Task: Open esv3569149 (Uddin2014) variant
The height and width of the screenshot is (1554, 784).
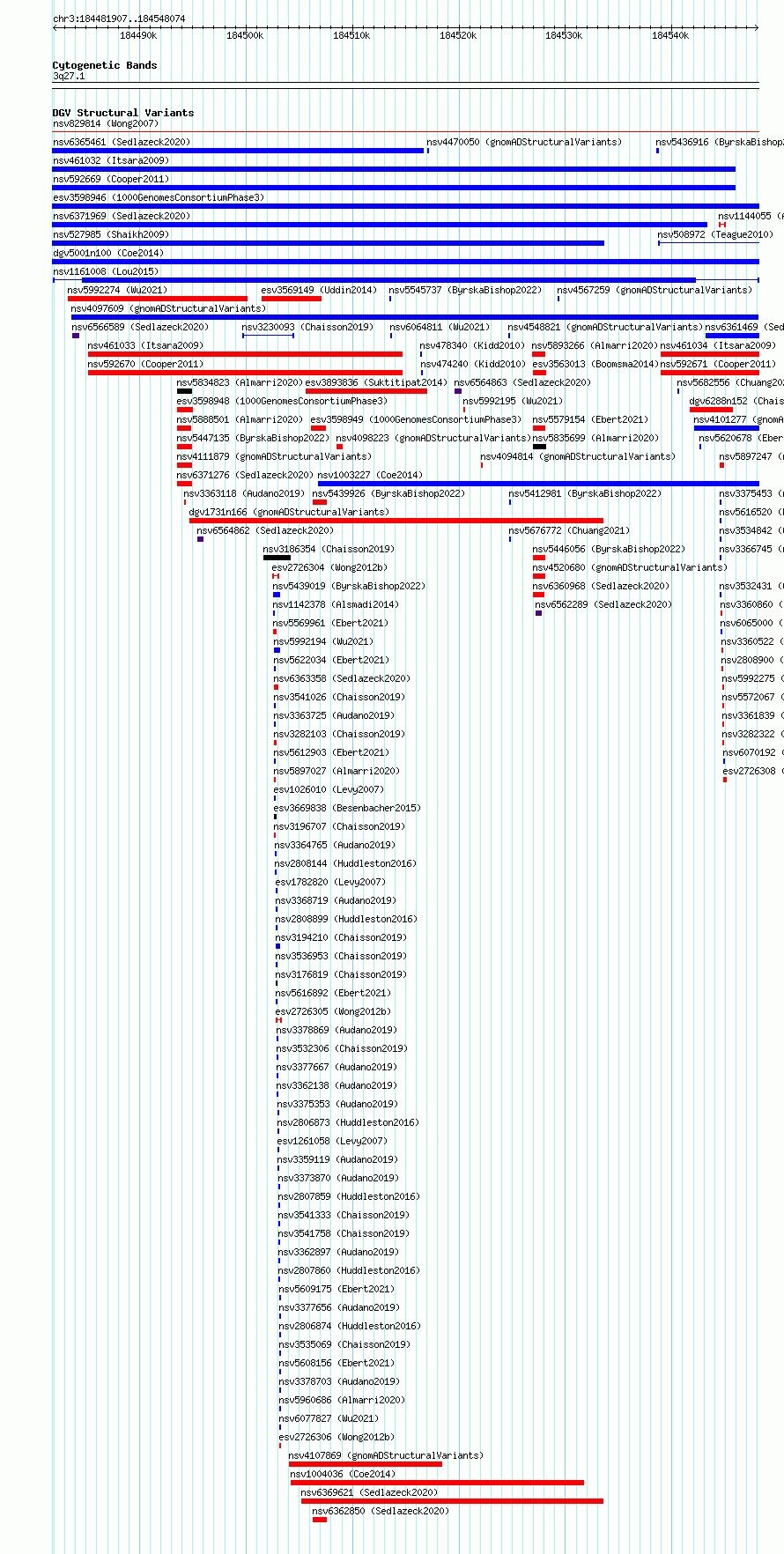Action: coord(319,290)
